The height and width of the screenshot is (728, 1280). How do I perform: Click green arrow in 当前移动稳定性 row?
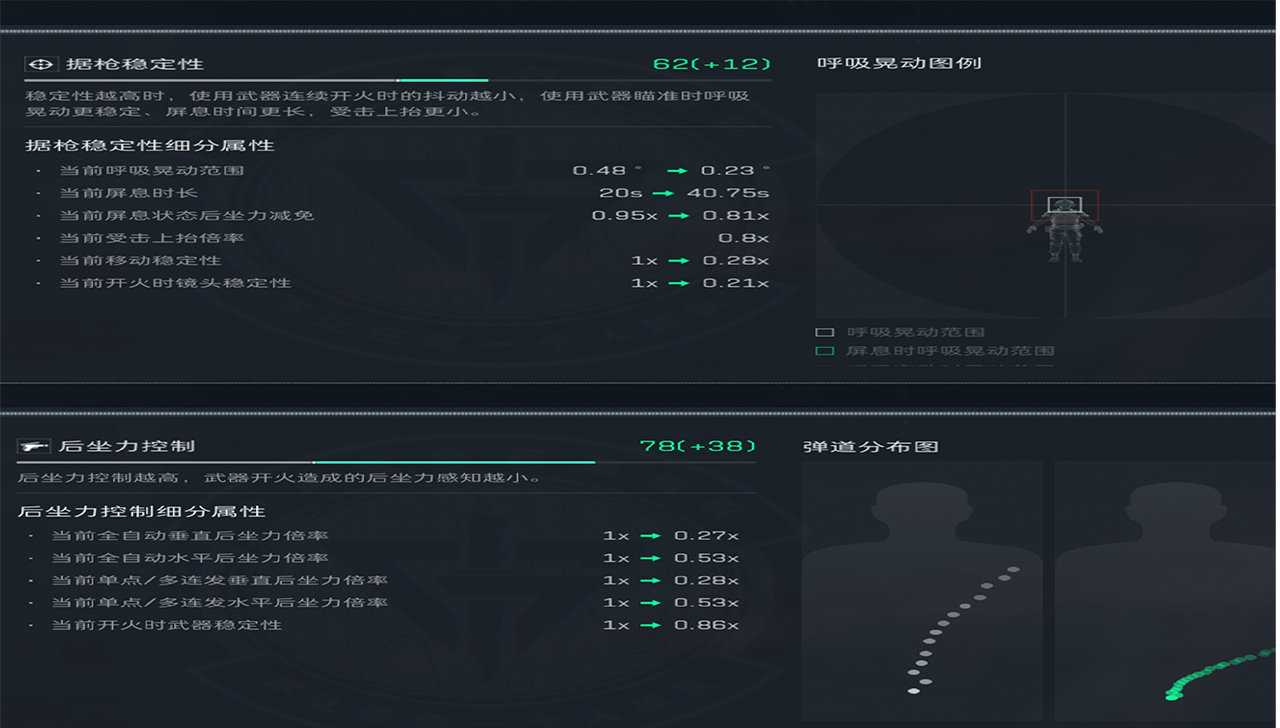click(x=679, y=261)
